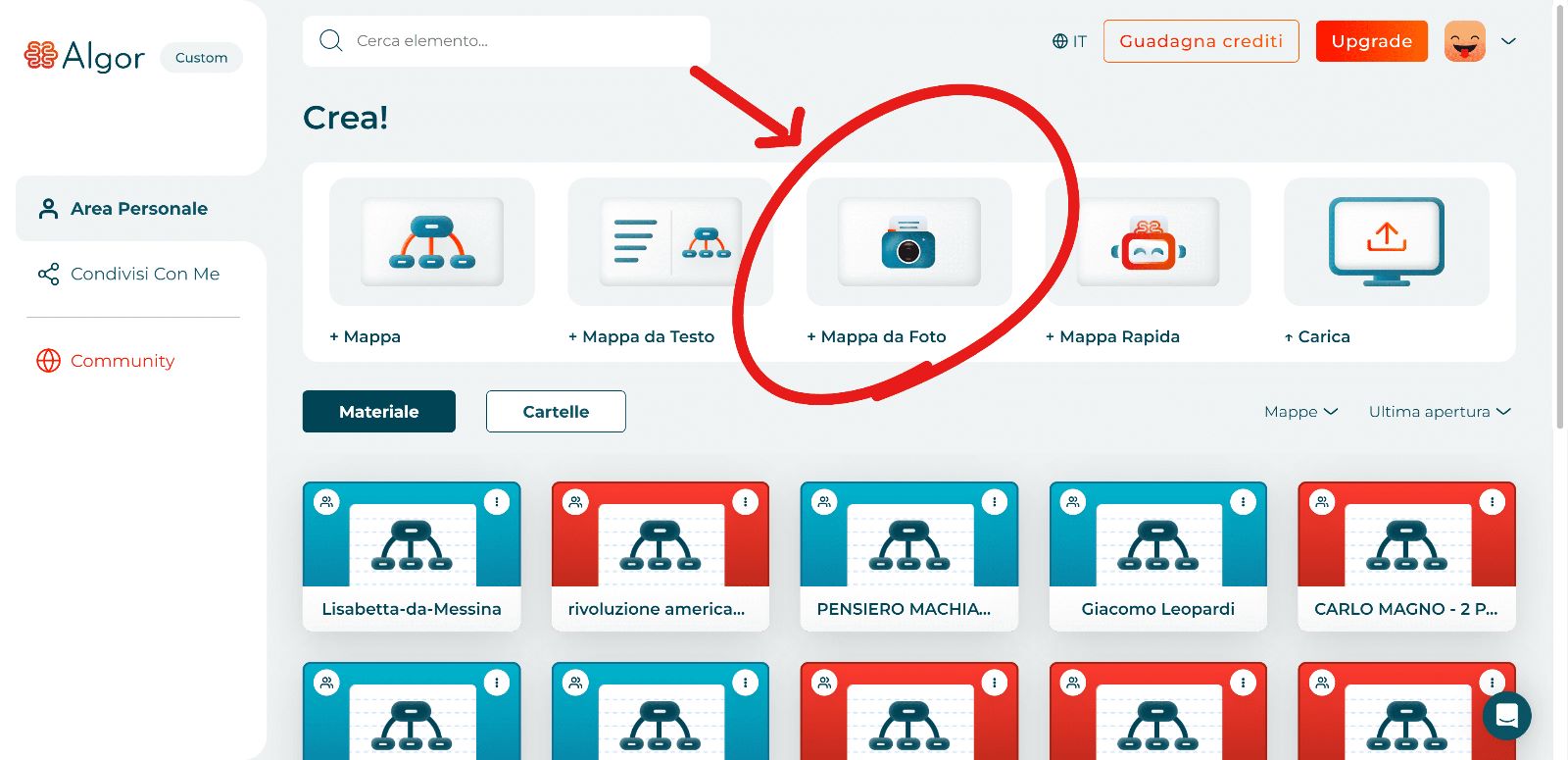Open the Giacomo Leopardi map thumbnail
The image size is (1568, 760).
[x=1158, y=534]
